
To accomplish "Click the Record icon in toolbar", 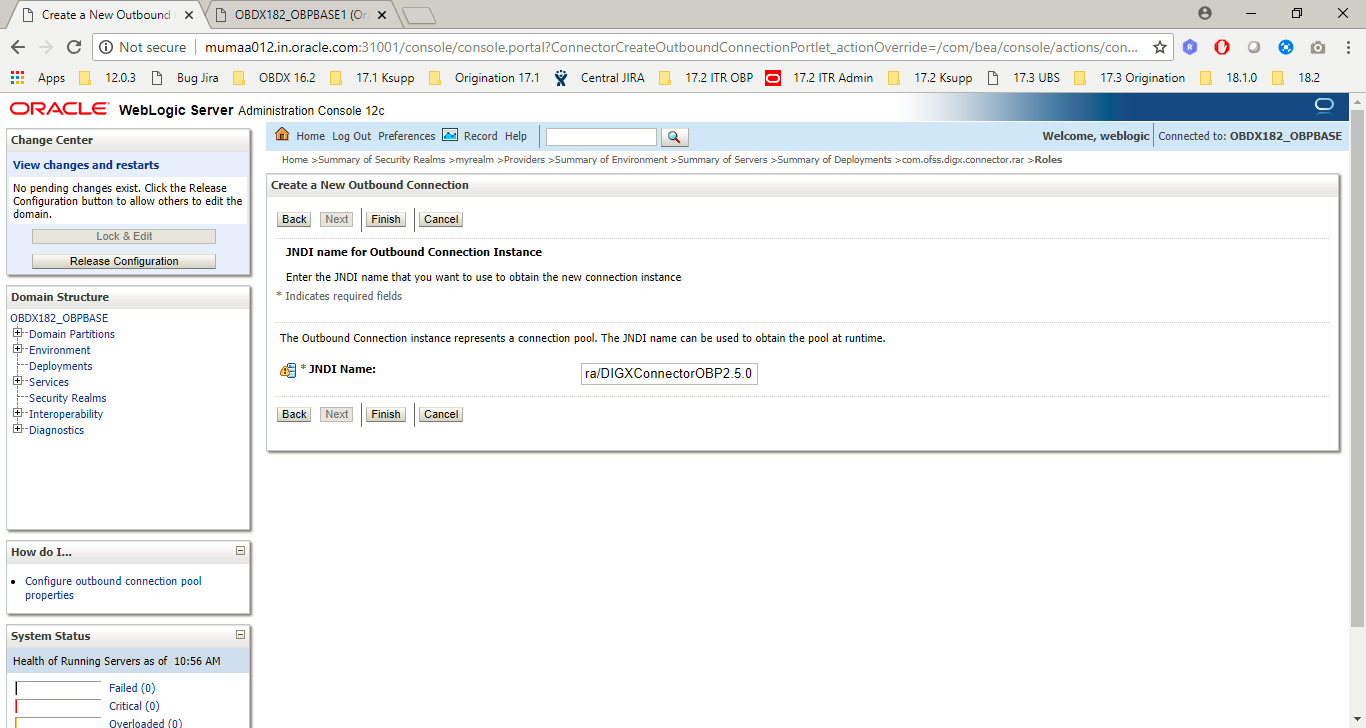I will pos(450,135).
